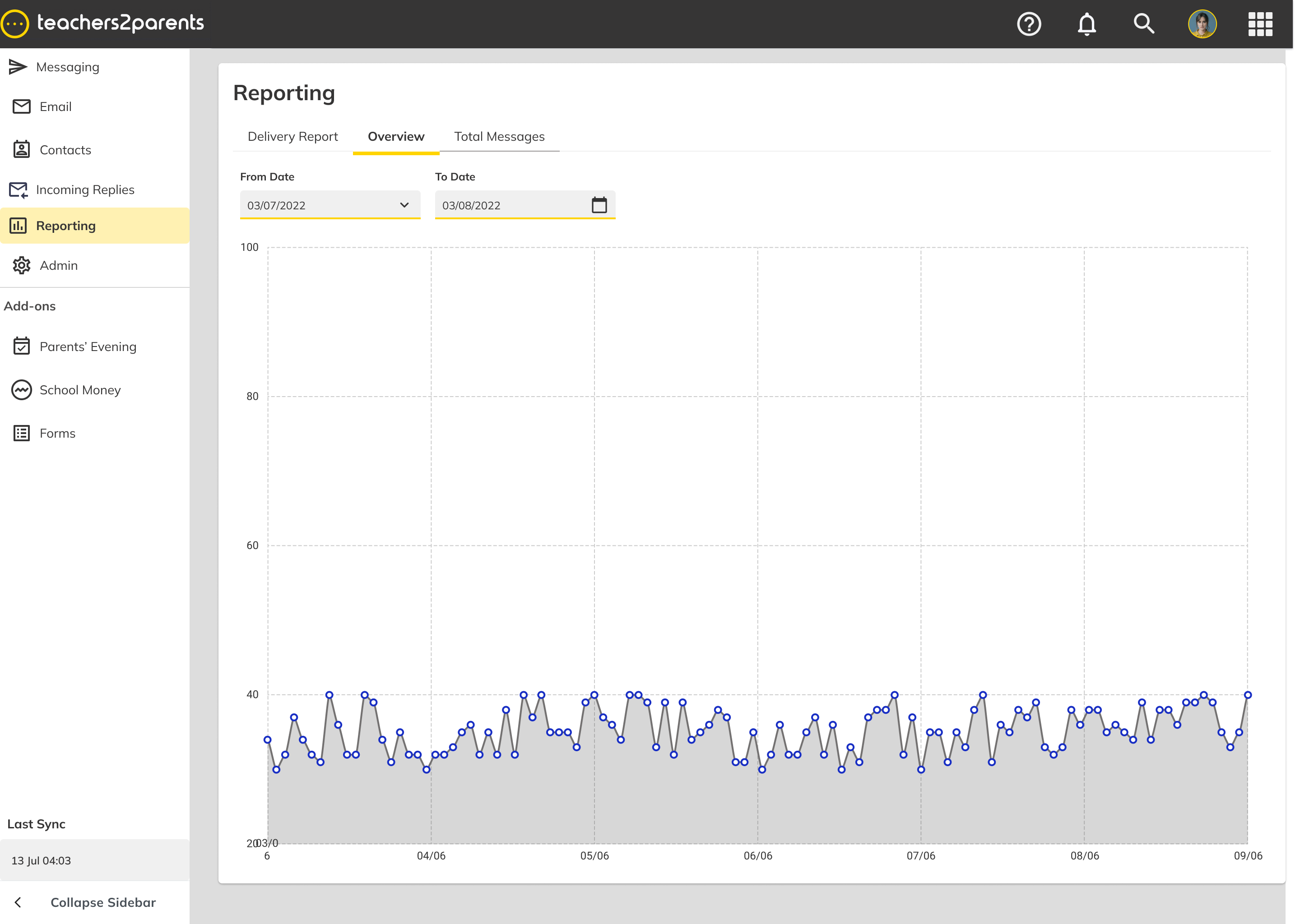The width and height of the screenshot is (1300, 924).
Task: Select the Overview tab
Action: coord(395,137)
